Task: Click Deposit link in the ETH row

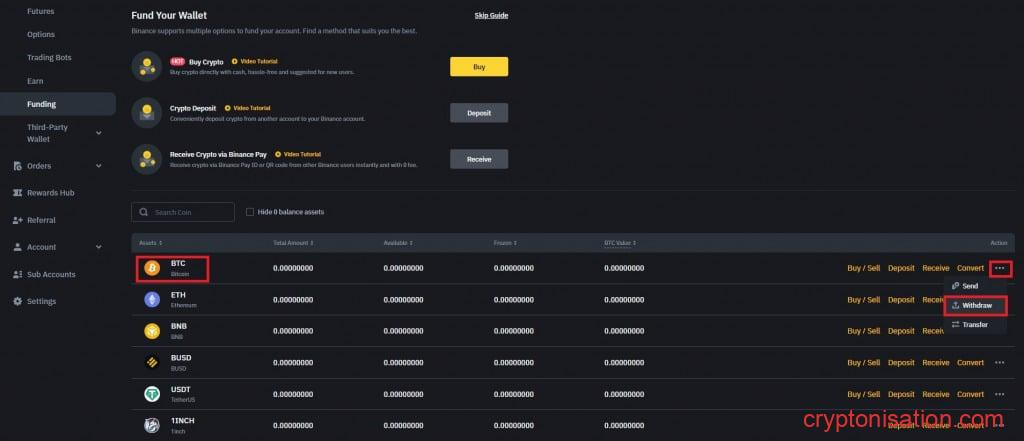Action: tap(901, 300)
